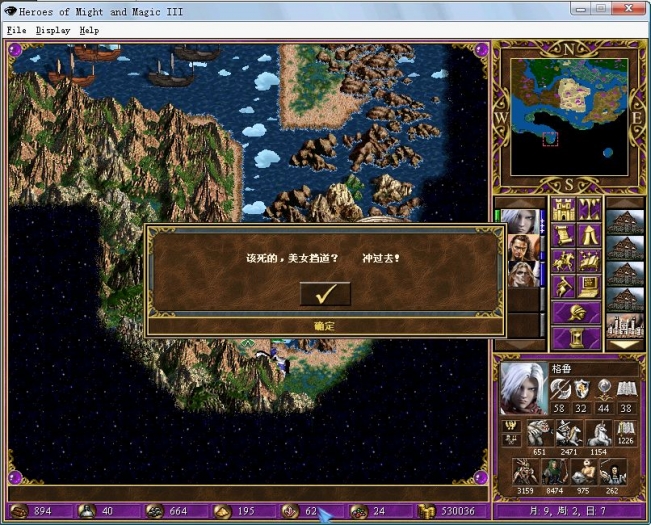Viewport: 651px width, 525px height.
Task: Click the blue mana bar beside first hero
Action: click(x=543, y=222)
